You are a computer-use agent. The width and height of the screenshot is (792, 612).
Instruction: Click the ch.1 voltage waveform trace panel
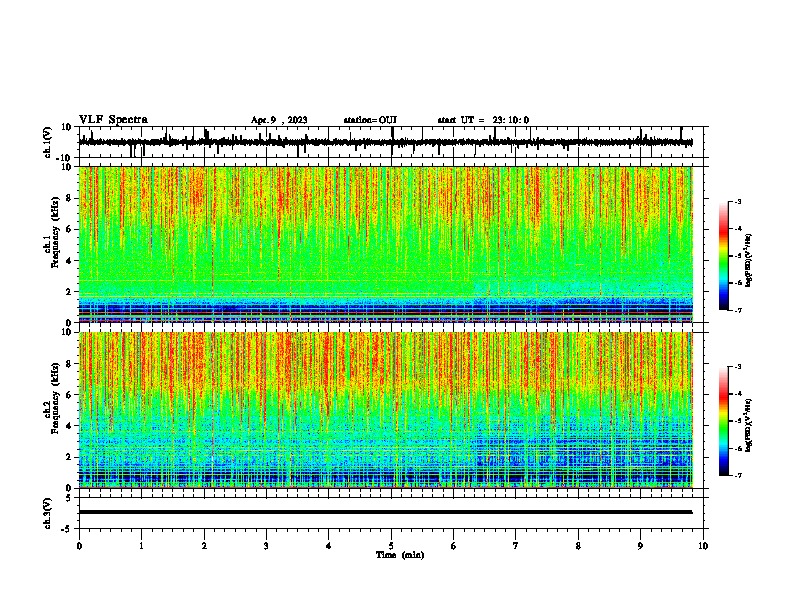point(391,142)
